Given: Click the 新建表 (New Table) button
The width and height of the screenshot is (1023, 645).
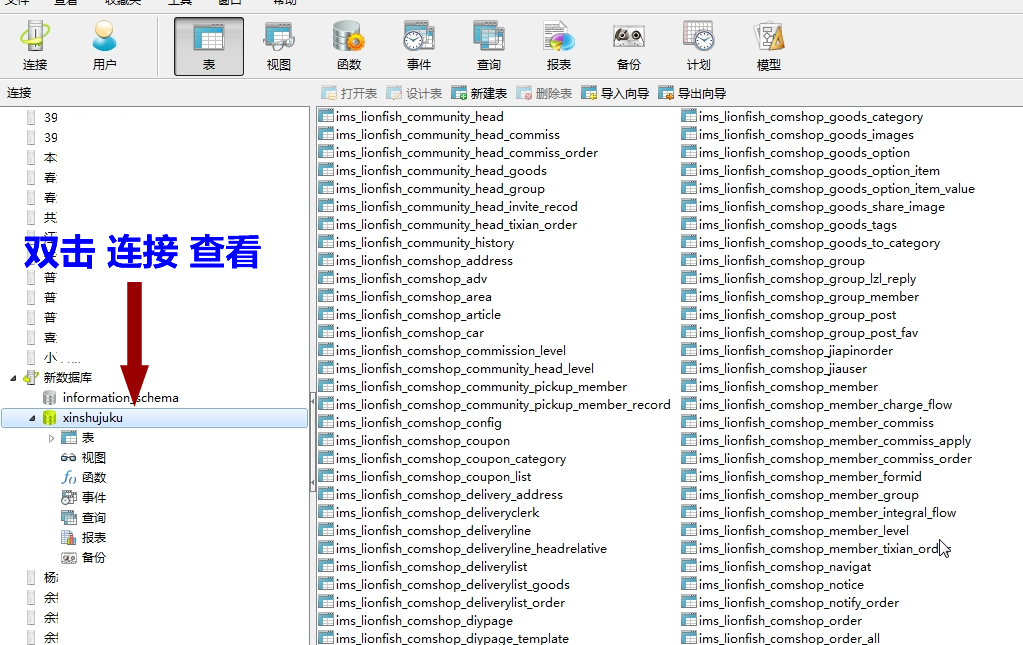Looking at the screenshot, I should coord(479,93).
